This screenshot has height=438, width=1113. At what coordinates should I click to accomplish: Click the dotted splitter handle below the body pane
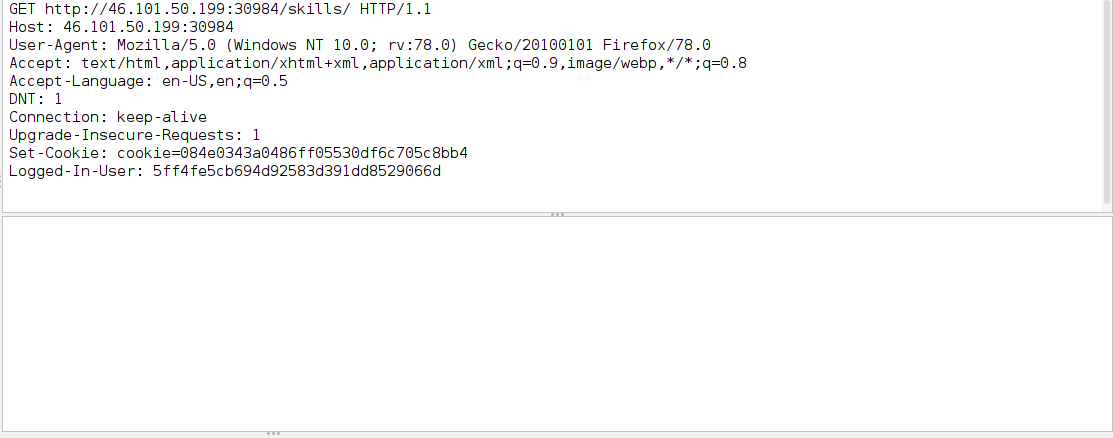coord(273,433)
